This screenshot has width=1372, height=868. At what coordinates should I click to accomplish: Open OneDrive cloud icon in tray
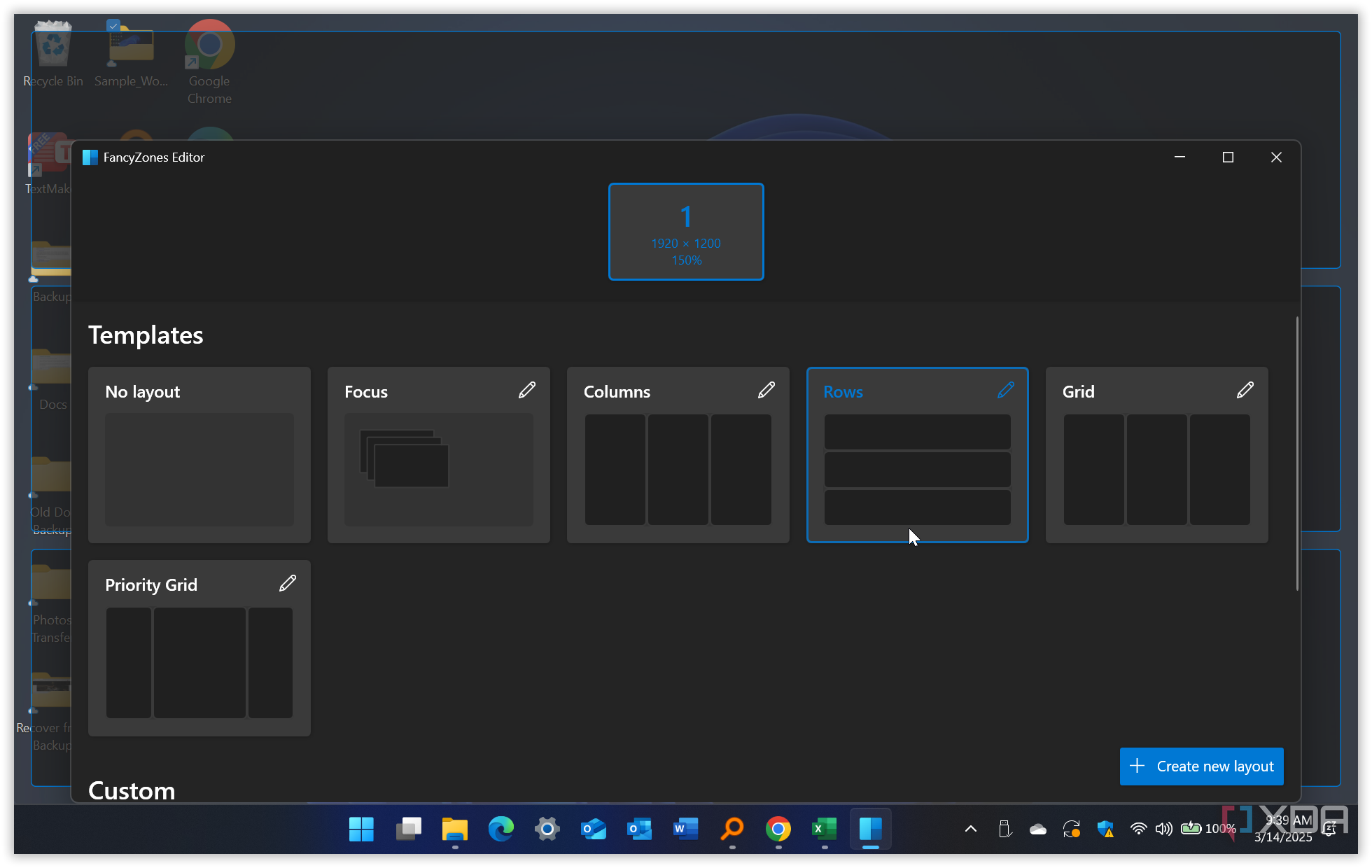tap(1038, 829)
